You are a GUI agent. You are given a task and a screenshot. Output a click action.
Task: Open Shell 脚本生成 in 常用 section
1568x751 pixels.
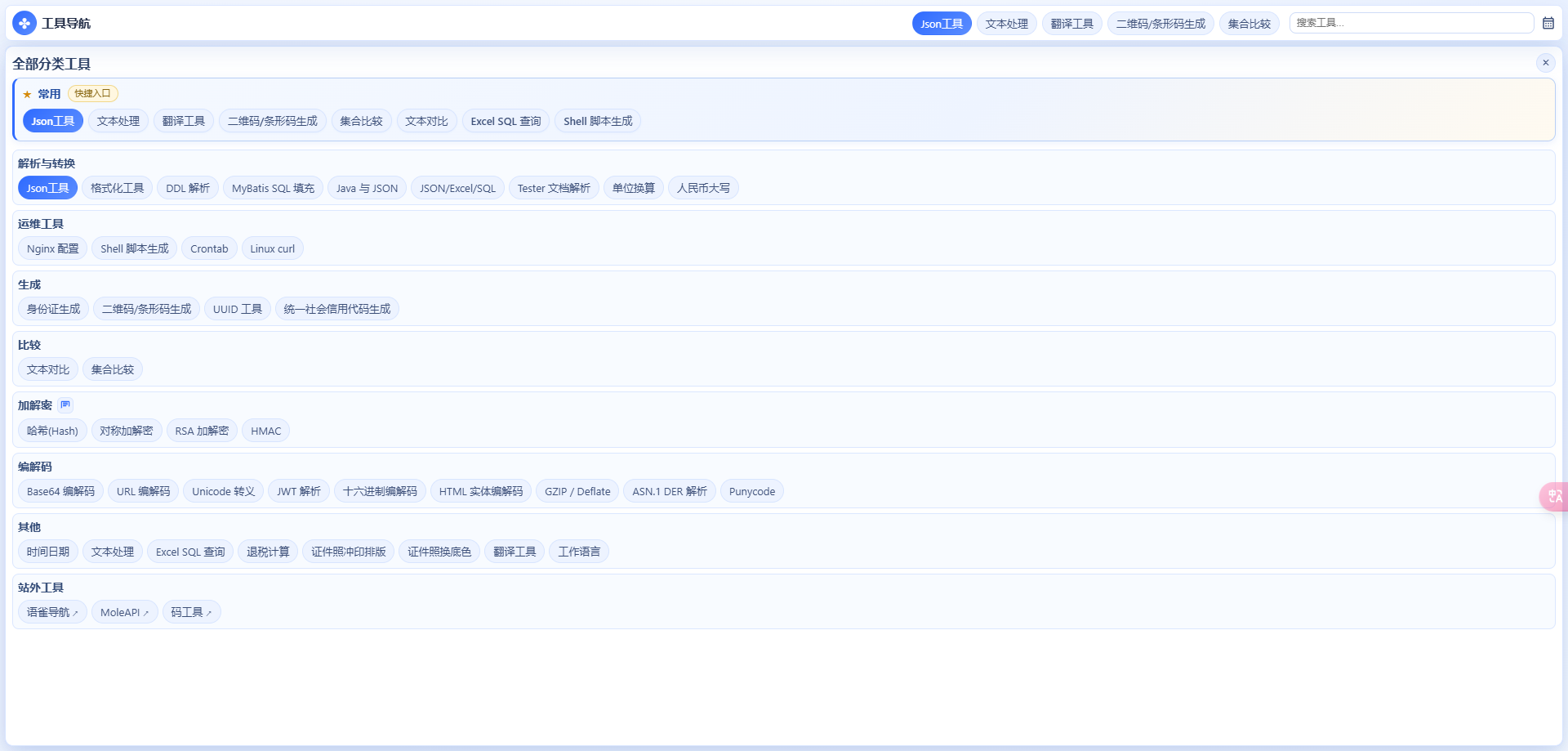[x=598, y=121]
